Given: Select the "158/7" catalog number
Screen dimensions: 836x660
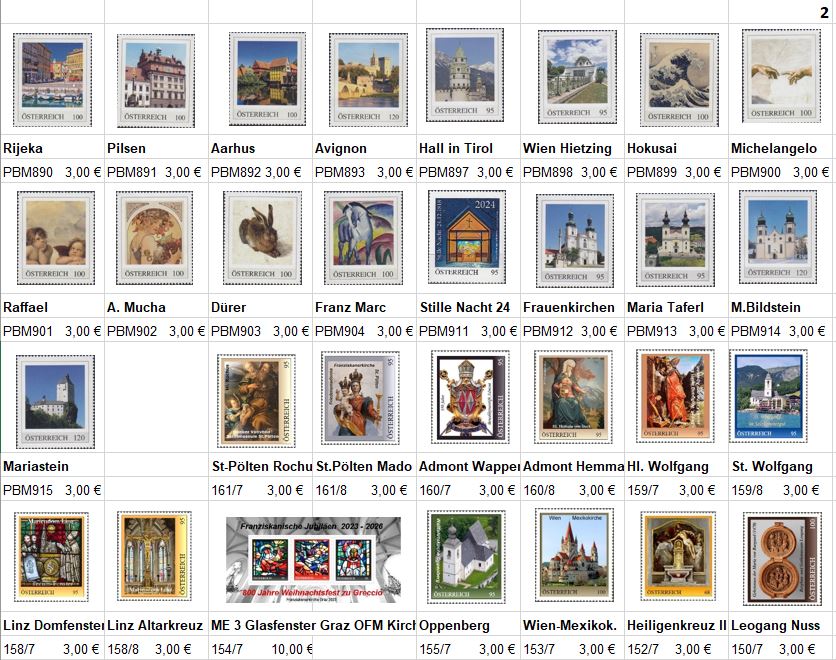Looking at the screenshot, I should pyautogui.click(x=19, y=649).
